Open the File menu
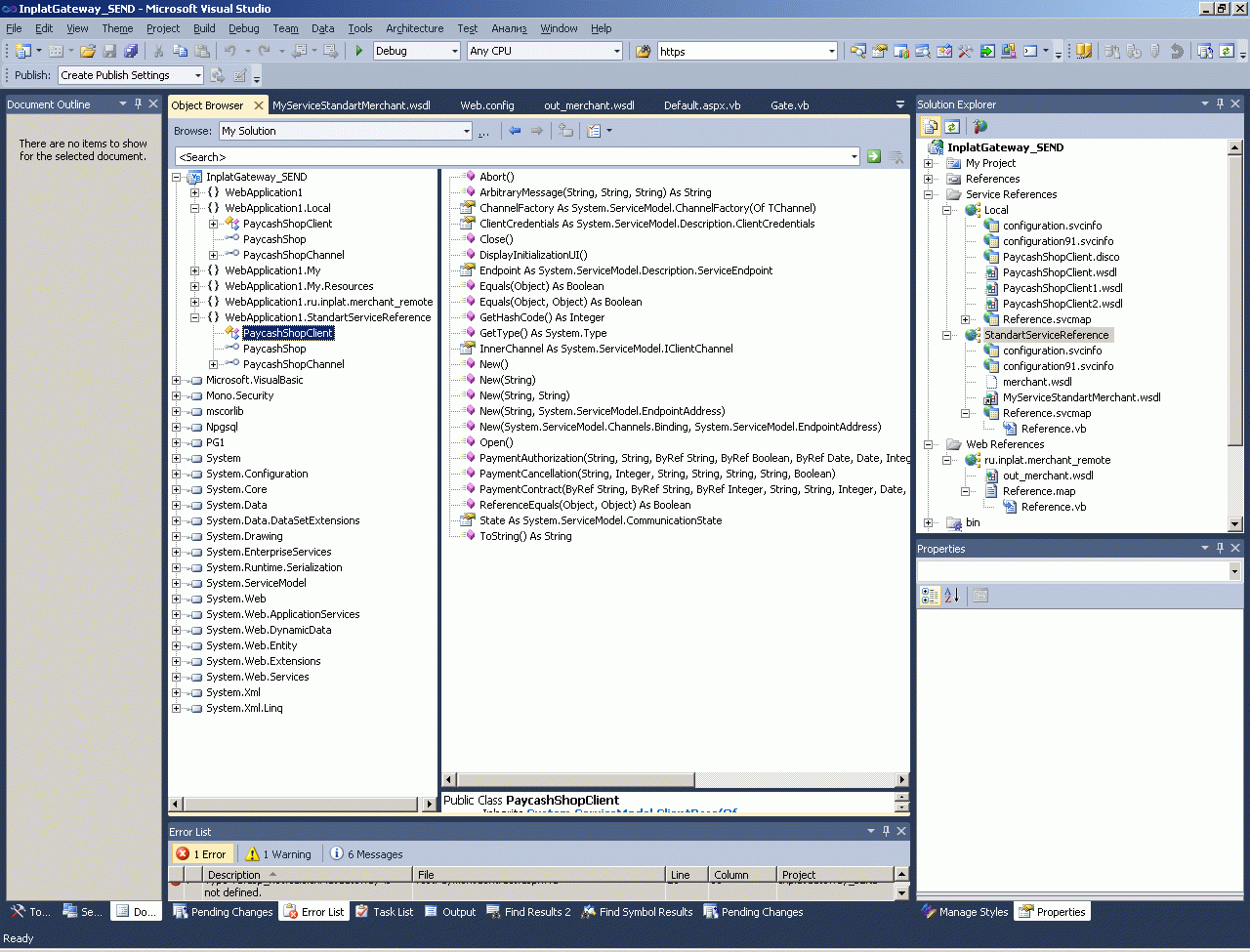This screenshot has width=1250, height=952. point(14,28)
